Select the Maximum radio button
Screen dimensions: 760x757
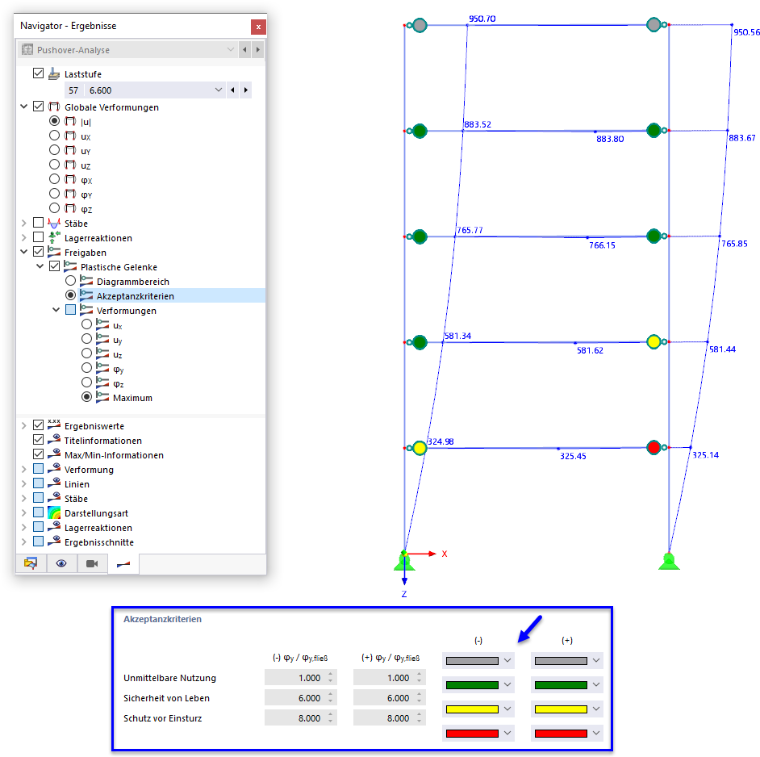click(x=86, y=397)
